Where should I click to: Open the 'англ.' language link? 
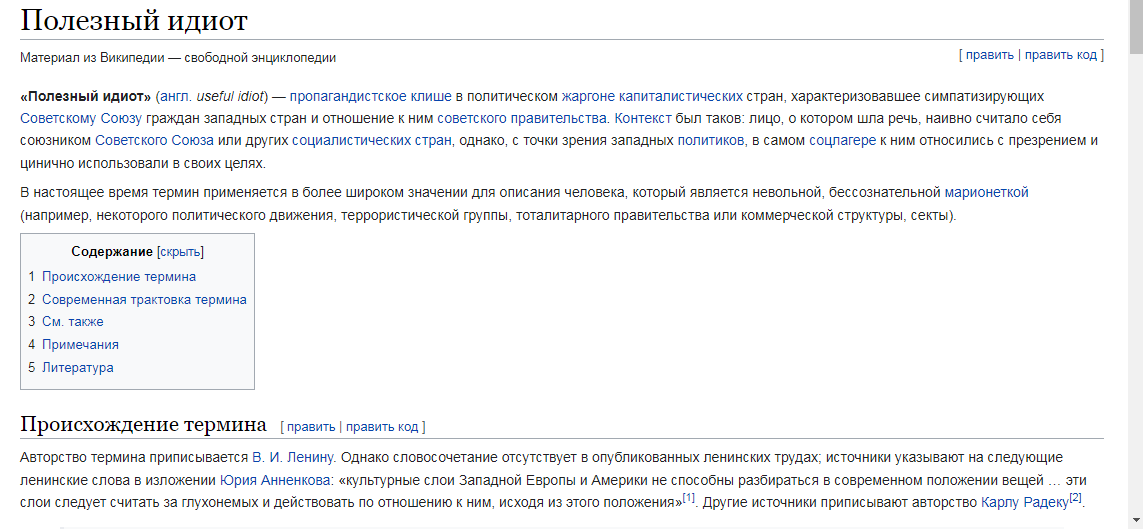[x=176, y=96]
